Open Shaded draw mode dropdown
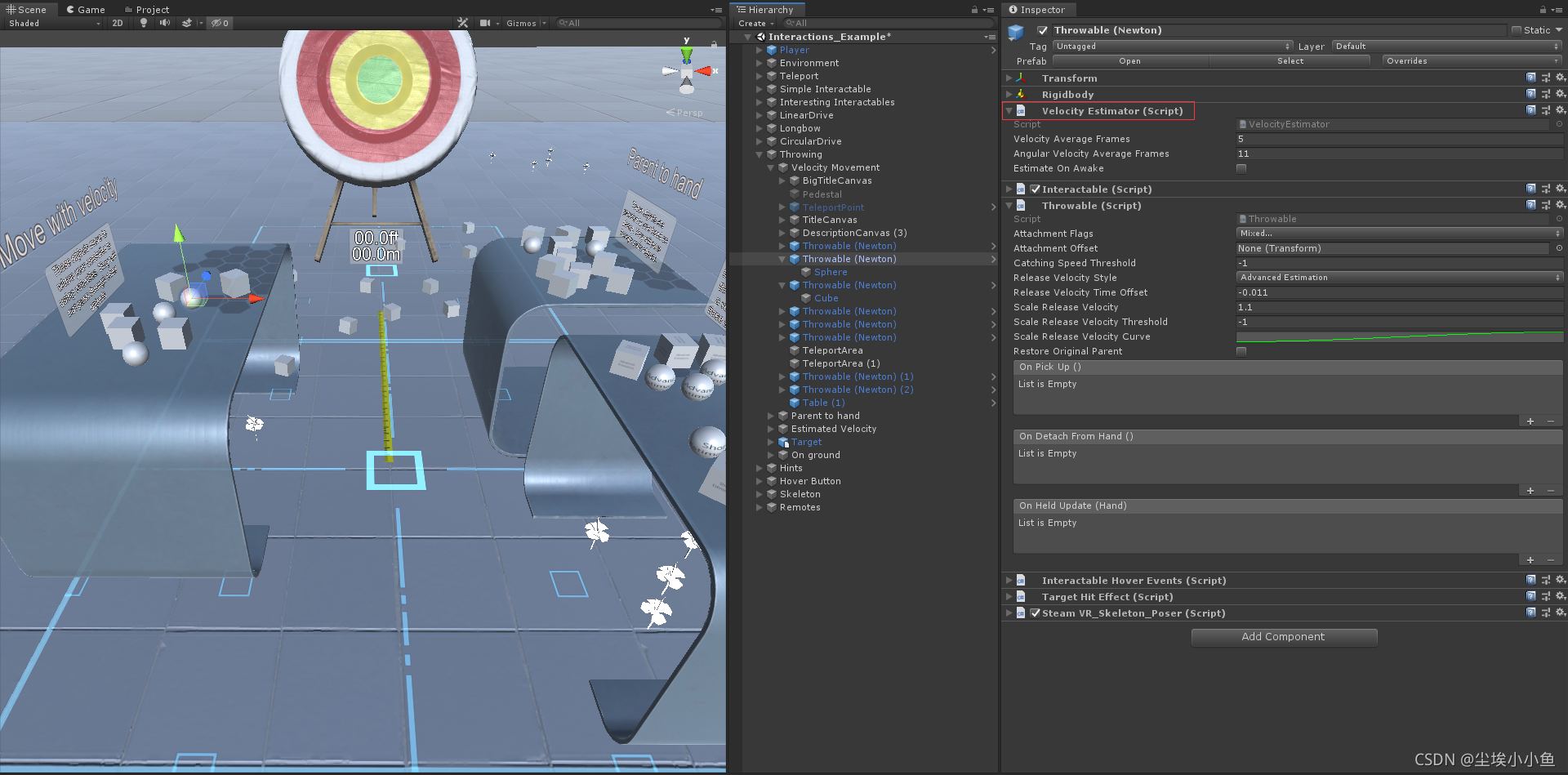Image resolution: width=1568 pixels, height=775 pixels. pyautogui.click(x=54, y=23)
